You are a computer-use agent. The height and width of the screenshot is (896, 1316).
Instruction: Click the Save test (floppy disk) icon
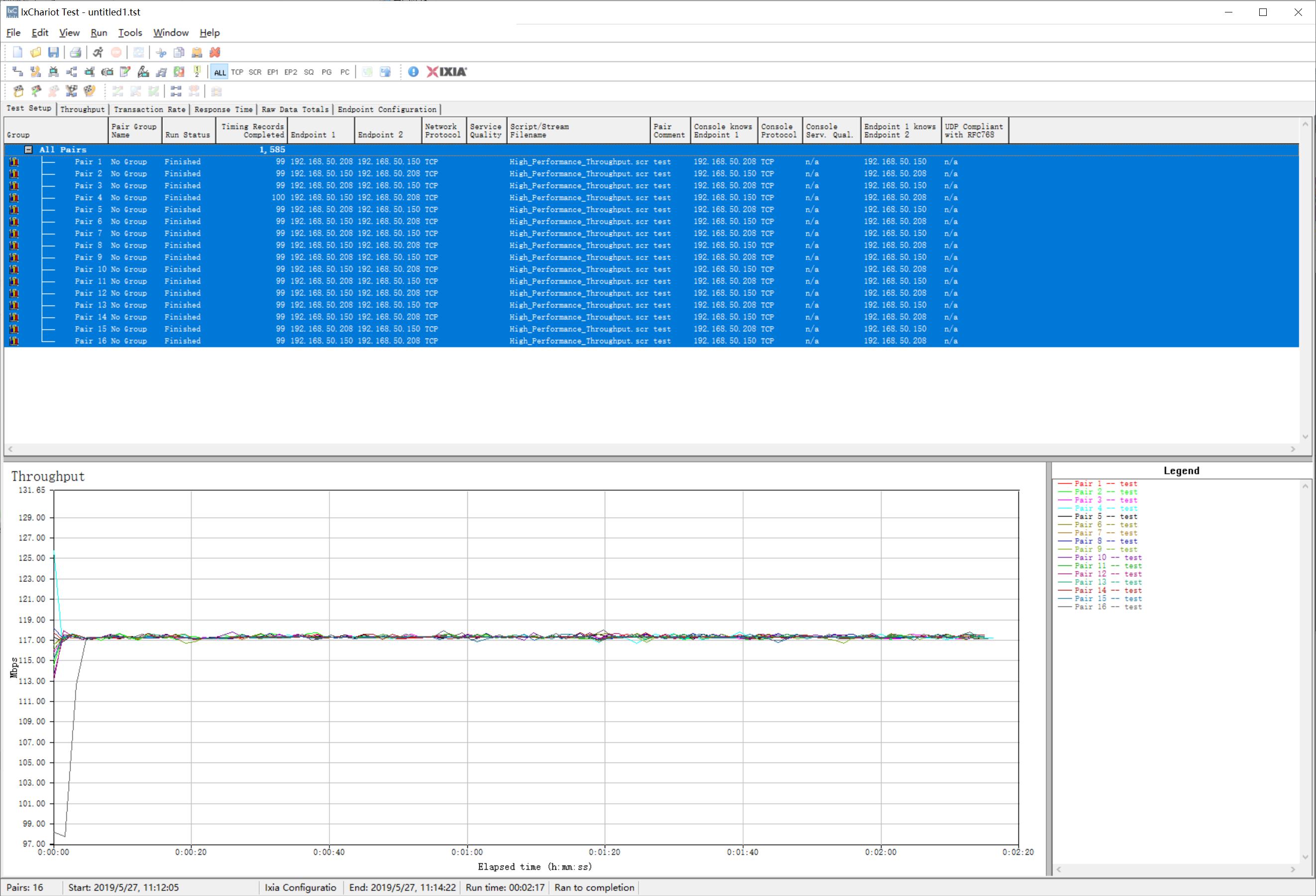coord(53,53)
